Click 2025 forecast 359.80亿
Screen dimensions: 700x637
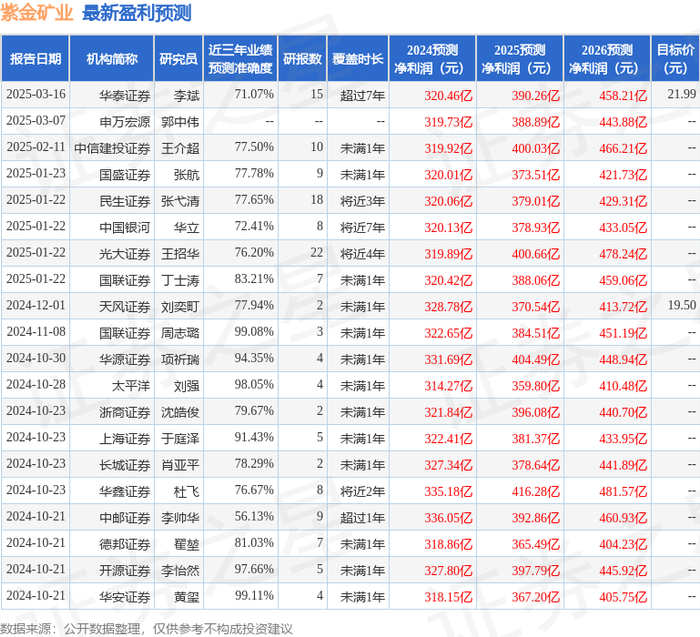[x=536, y=386]
